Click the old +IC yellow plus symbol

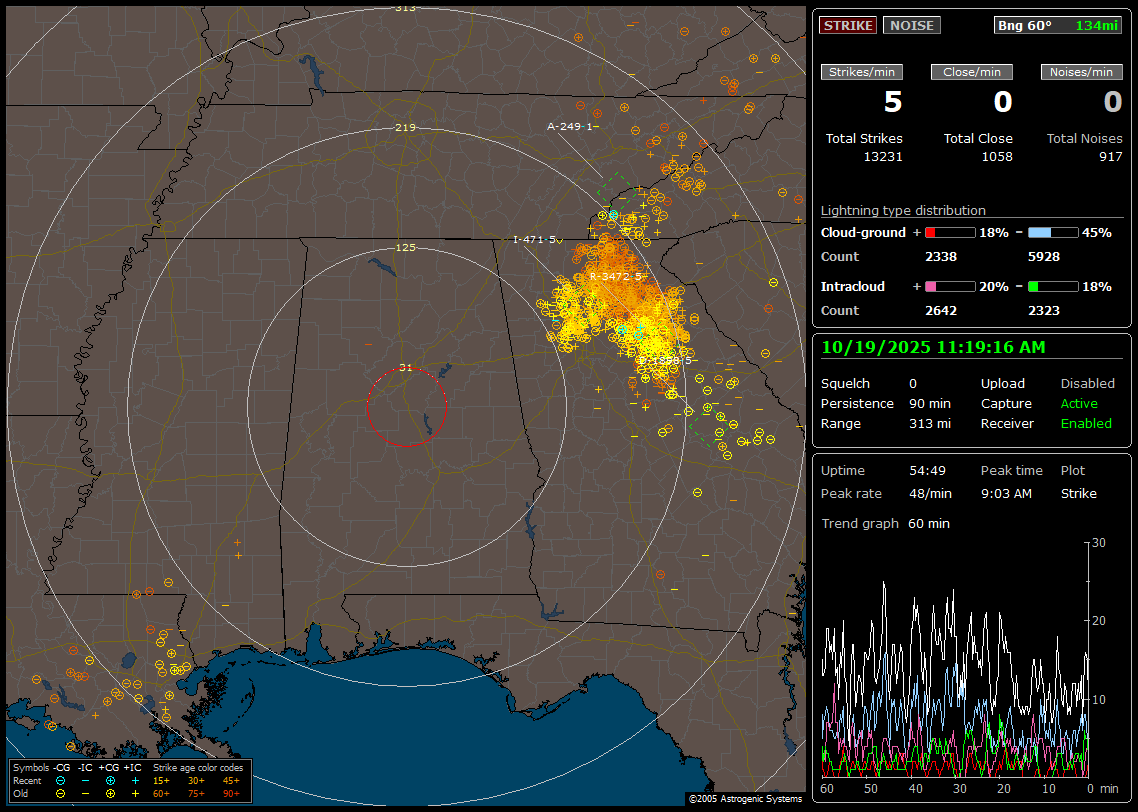135,793
